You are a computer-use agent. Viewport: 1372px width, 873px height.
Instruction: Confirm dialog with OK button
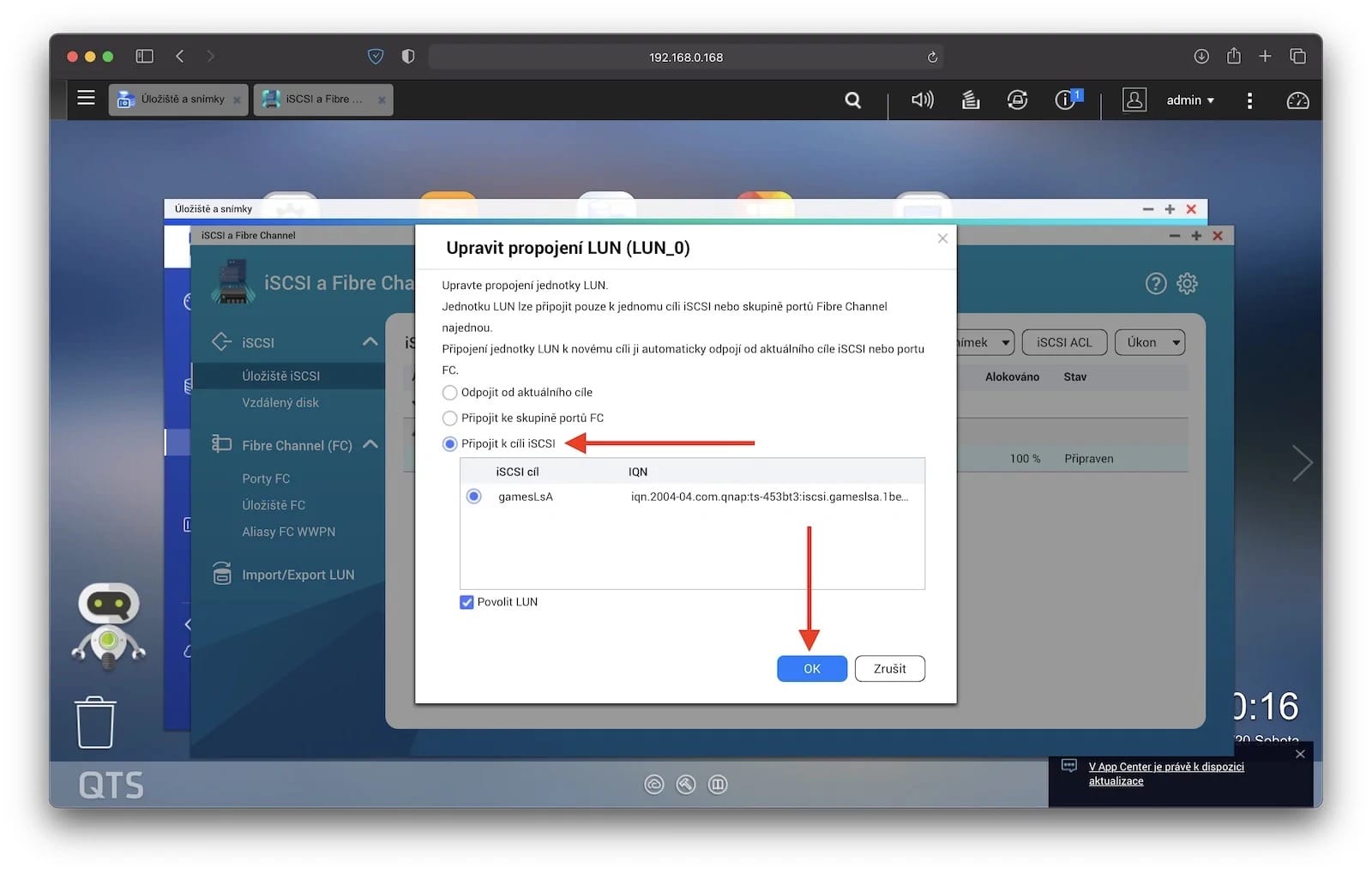(811, 669)
